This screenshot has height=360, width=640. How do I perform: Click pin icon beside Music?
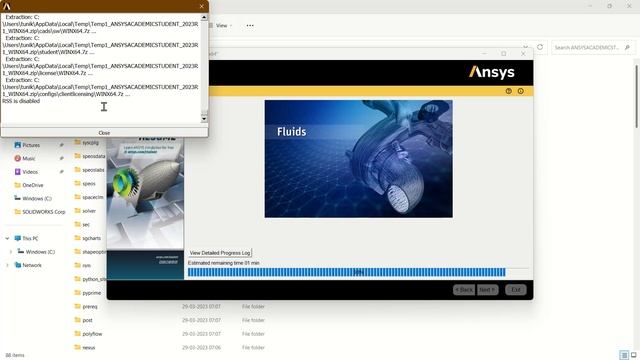62,158
